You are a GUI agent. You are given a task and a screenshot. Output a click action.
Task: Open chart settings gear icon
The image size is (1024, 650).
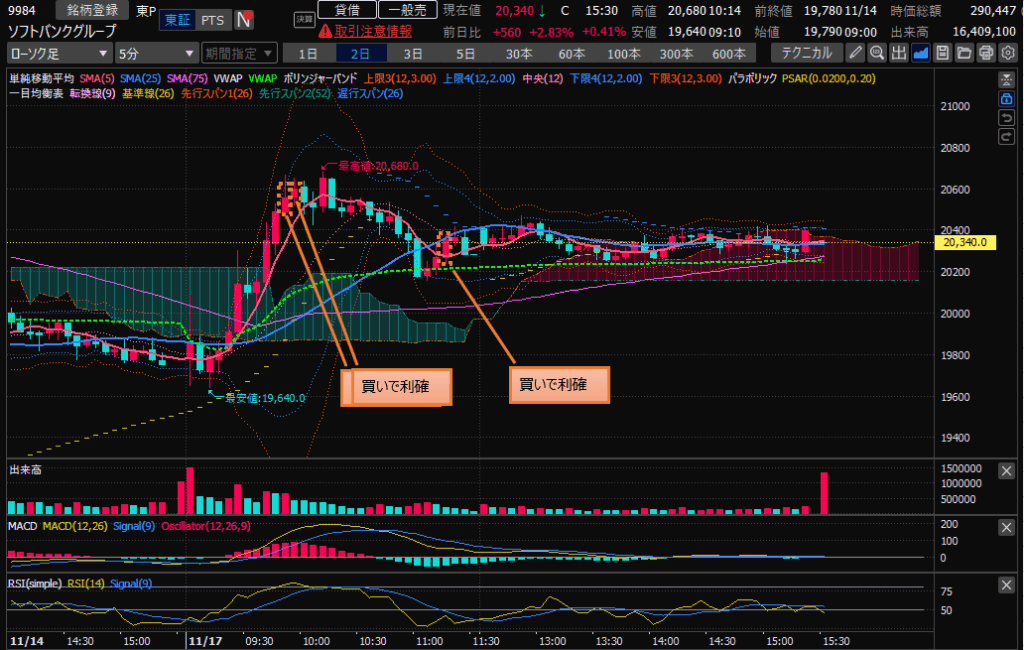pos(1008,53)
